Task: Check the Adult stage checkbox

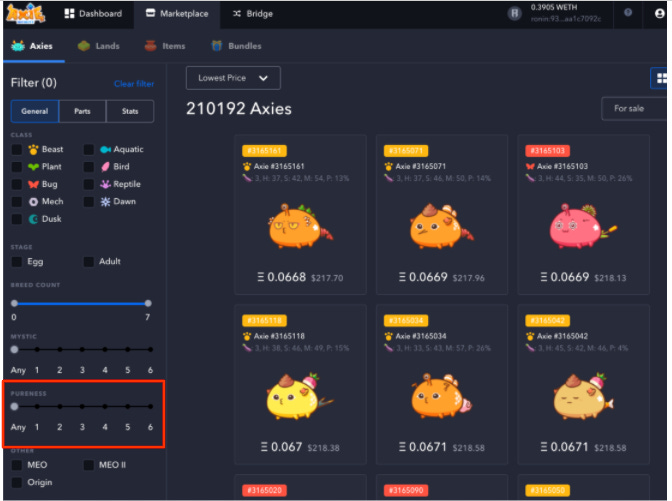Action: (x=88, y=261)
